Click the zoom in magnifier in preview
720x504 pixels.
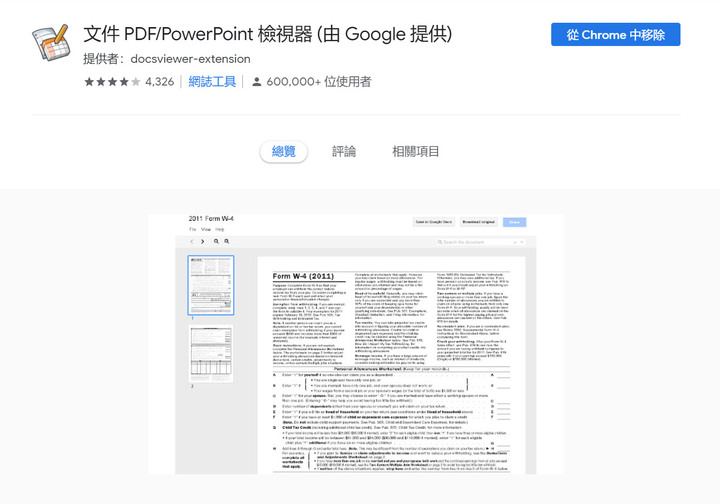click(x=226, y=241)
